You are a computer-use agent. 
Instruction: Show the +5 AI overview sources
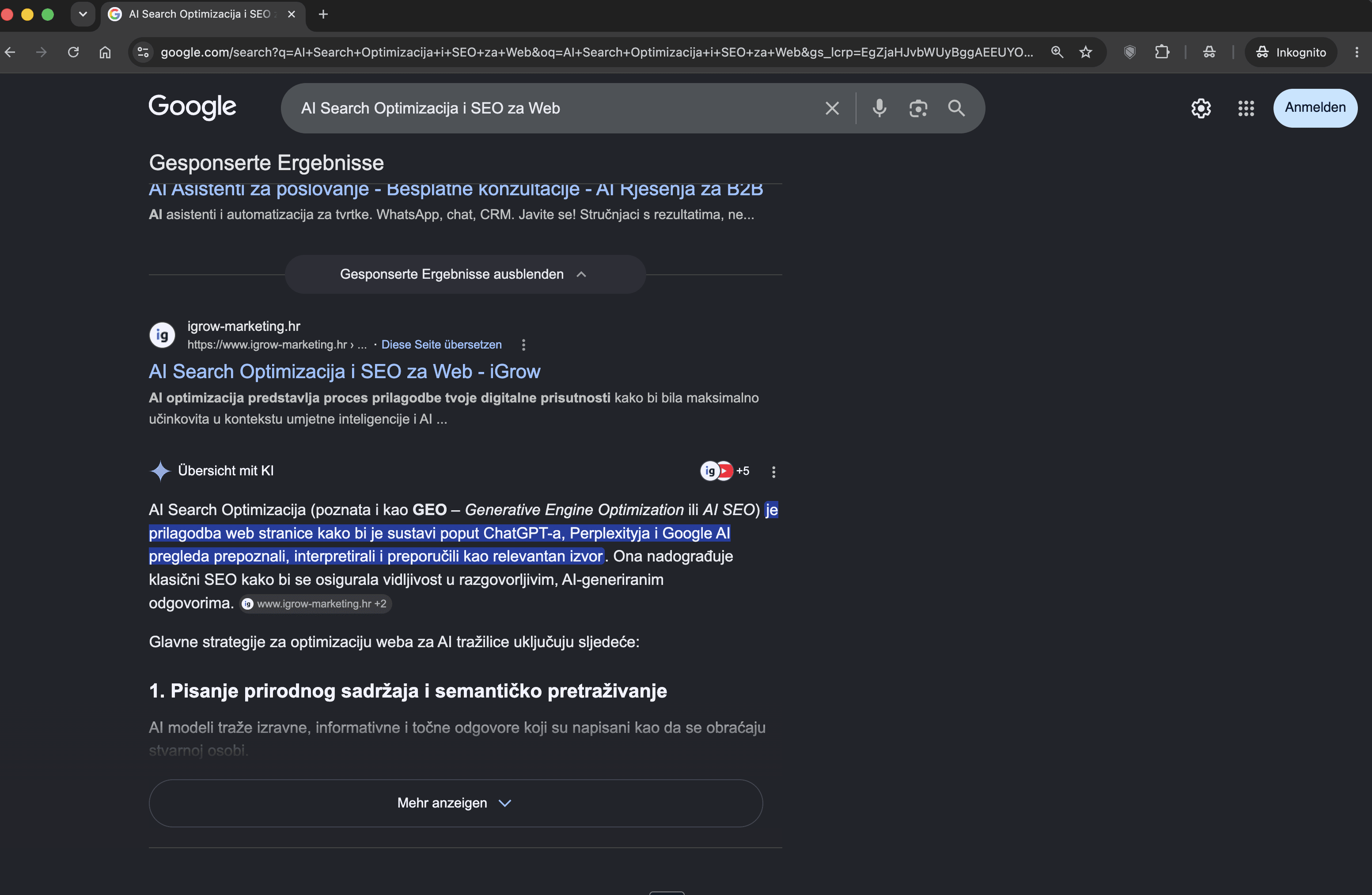pos(724,471)
